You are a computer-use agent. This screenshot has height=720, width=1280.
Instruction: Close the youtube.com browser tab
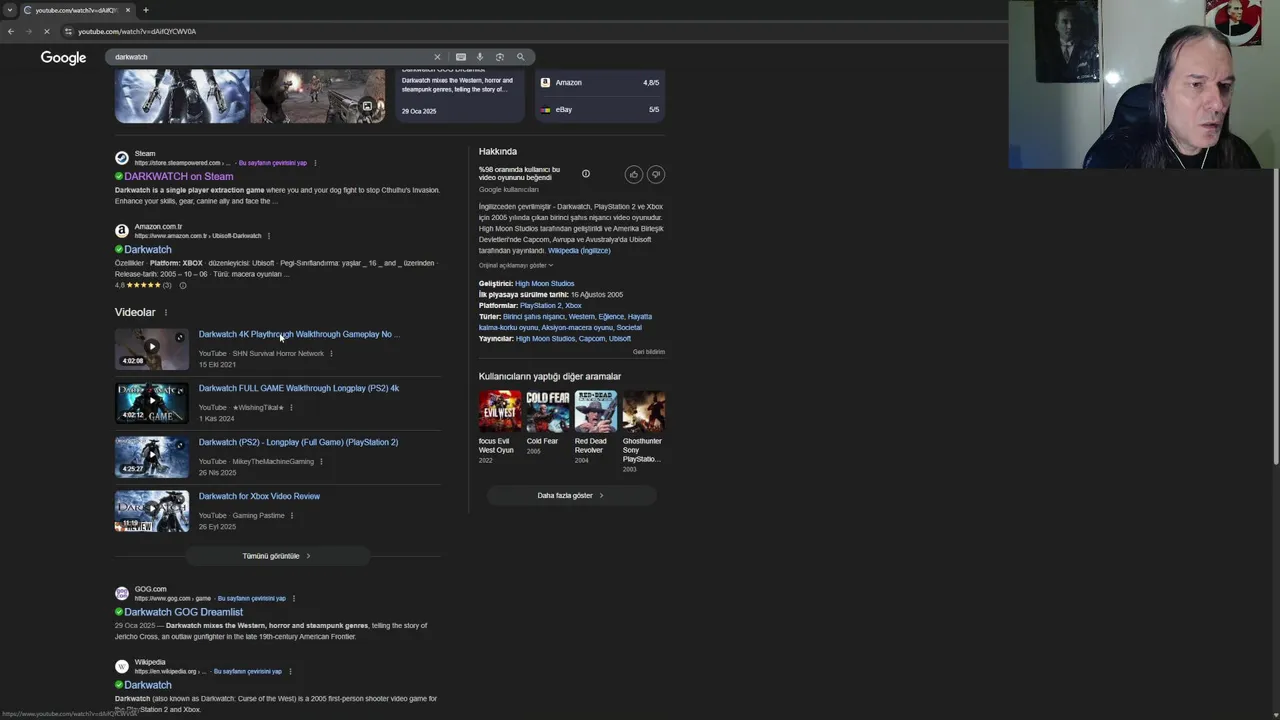127,10
